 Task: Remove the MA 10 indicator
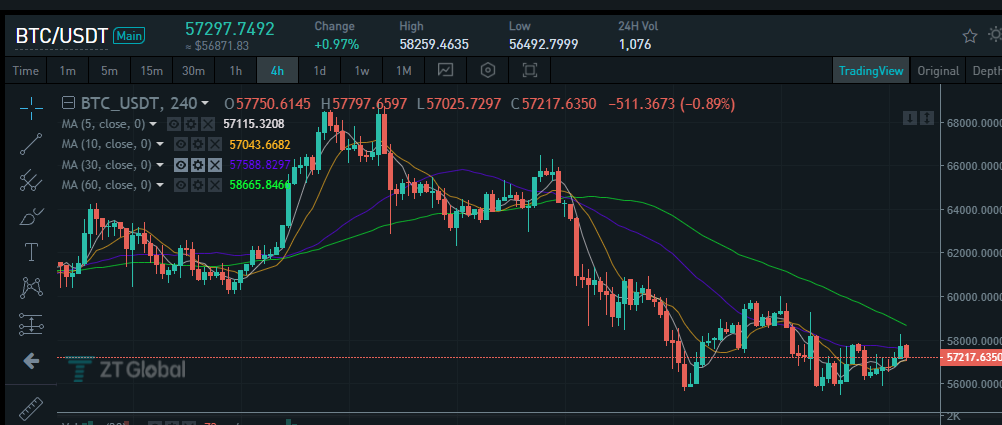[215, 144]
